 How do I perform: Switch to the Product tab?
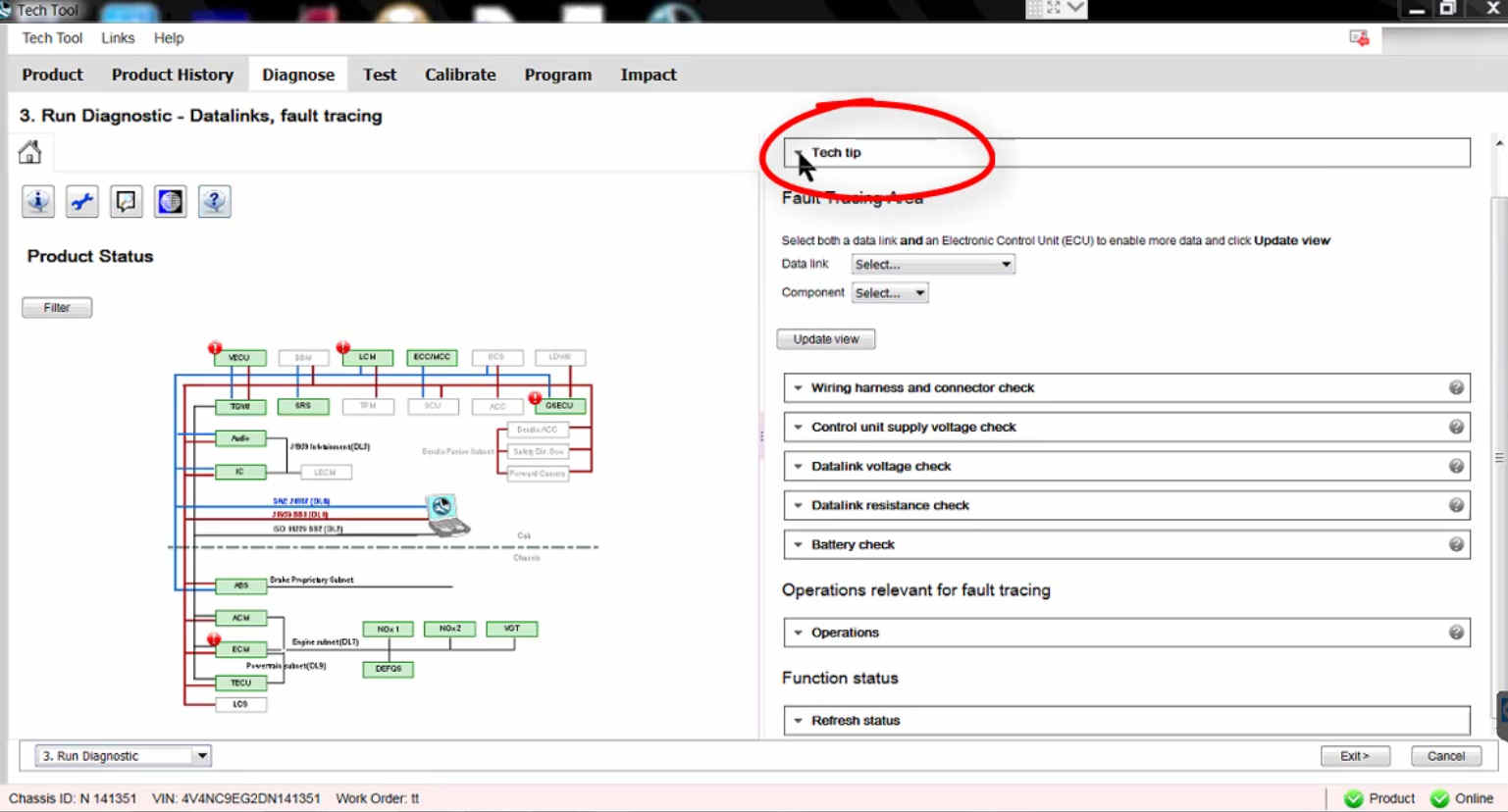[x=52, y=75]
